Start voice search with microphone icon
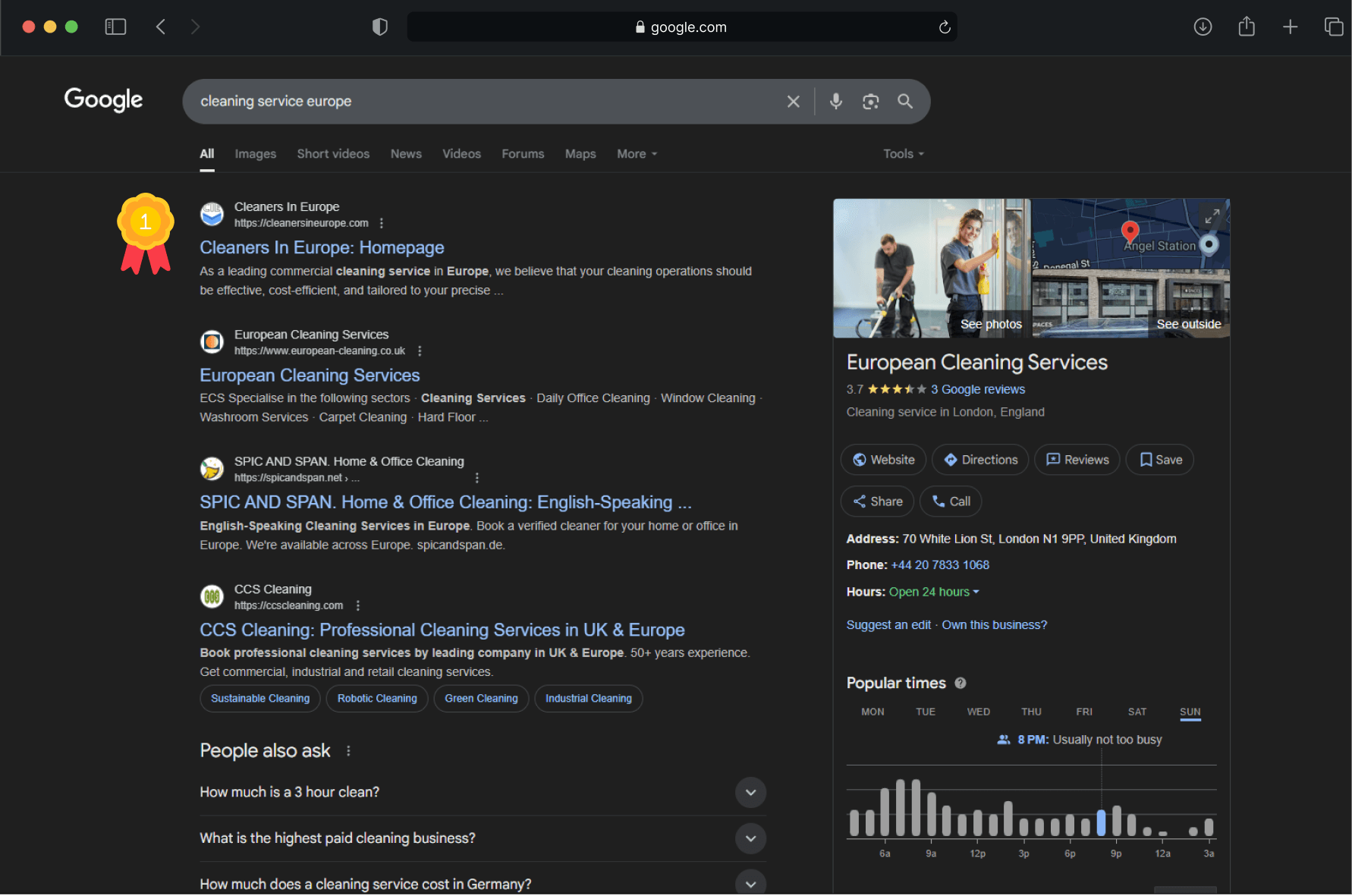The width and height of the screenshot is (1352, 896). [835, 101]
